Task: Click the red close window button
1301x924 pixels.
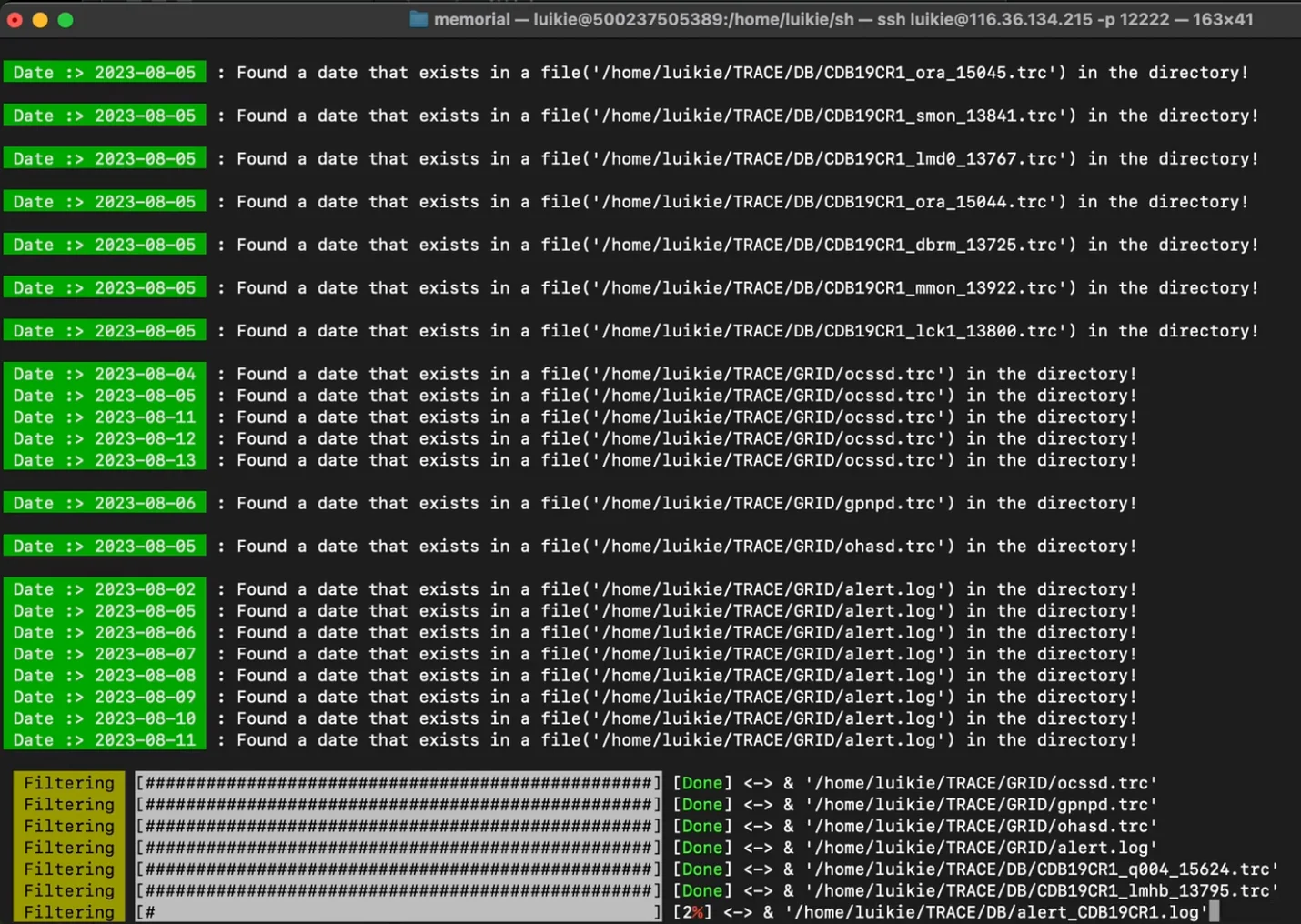Action: point(15,19)
